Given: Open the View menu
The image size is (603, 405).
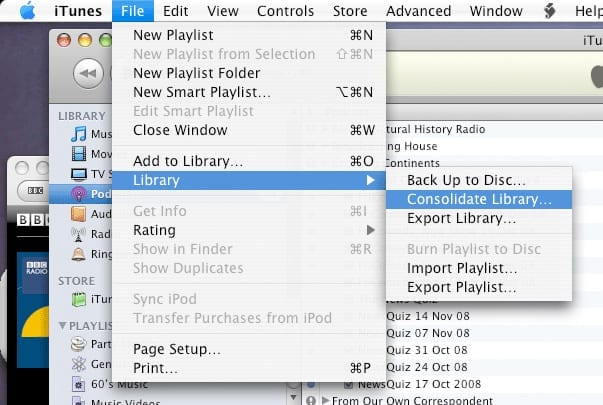Looking at the screenshot, I should pyautogui.click(x=223, y=11).
